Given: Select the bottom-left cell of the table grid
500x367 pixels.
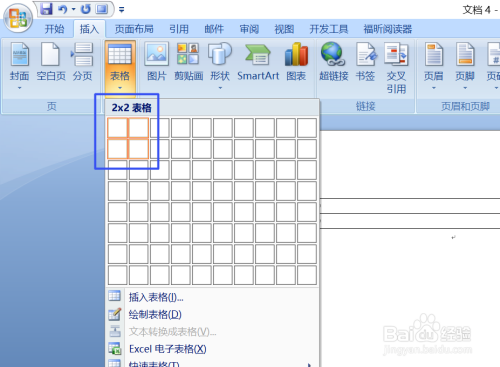Looking at the screenshot, I should coord(117,275).
